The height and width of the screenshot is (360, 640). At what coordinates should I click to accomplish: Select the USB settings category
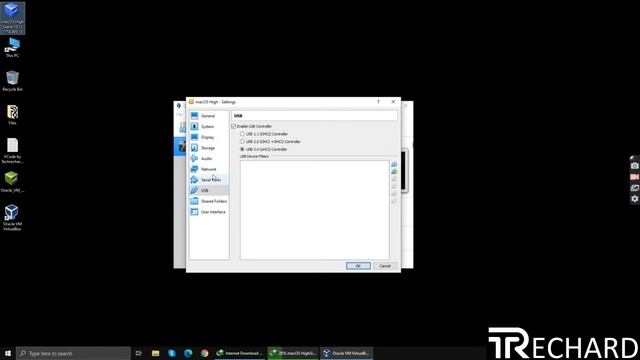coord(209,190)
